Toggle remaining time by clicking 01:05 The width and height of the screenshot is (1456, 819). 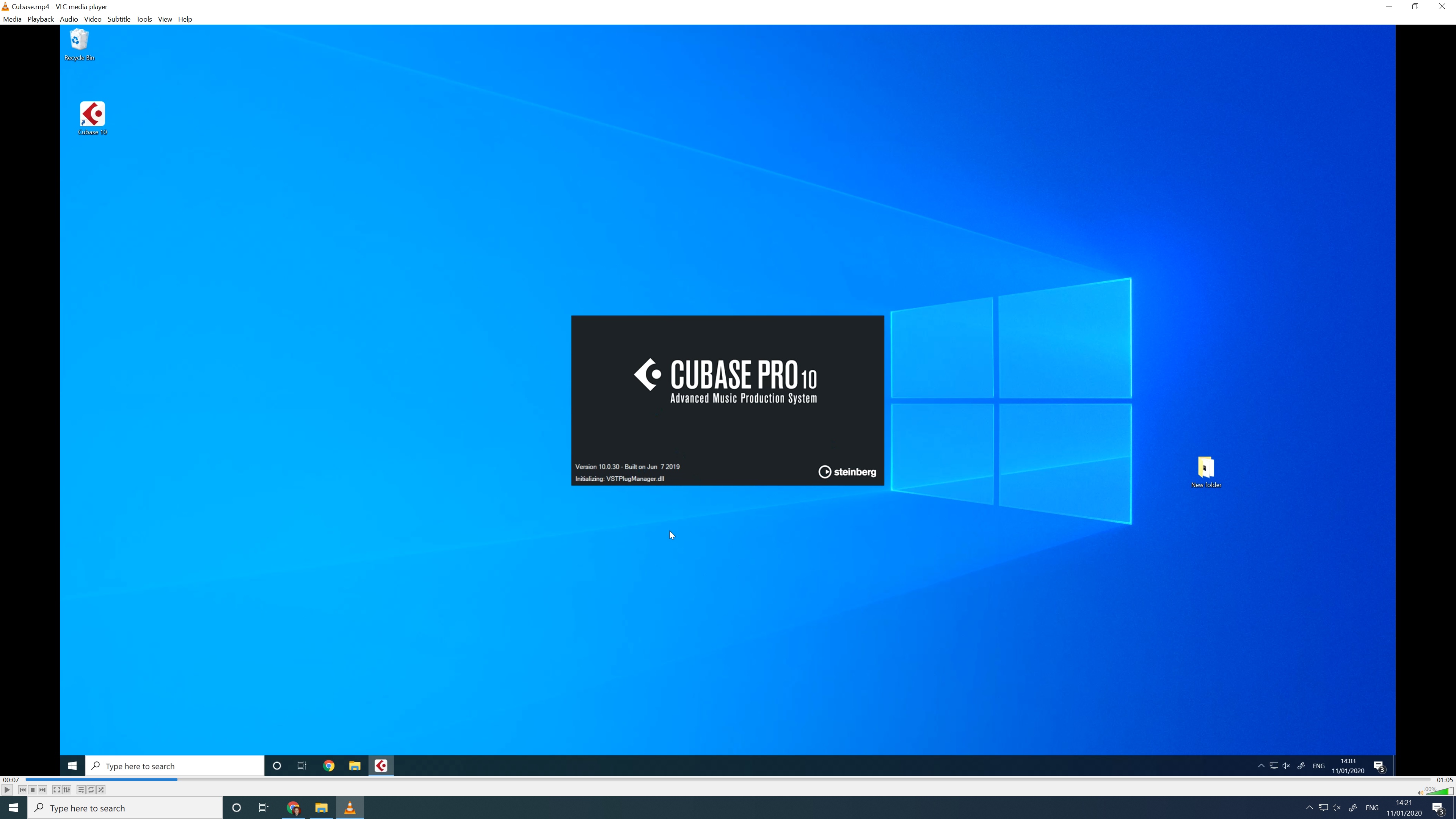[x=1445, y=780]
